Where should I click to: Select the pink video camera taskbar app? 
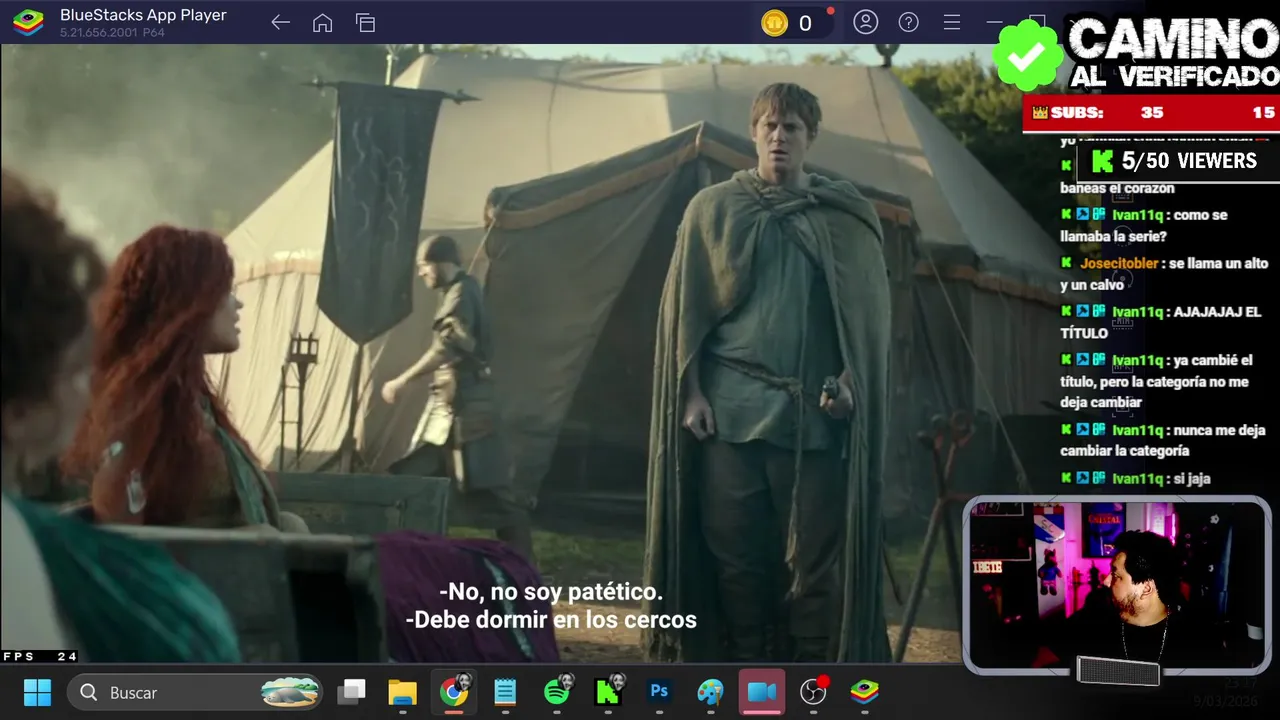762,692
